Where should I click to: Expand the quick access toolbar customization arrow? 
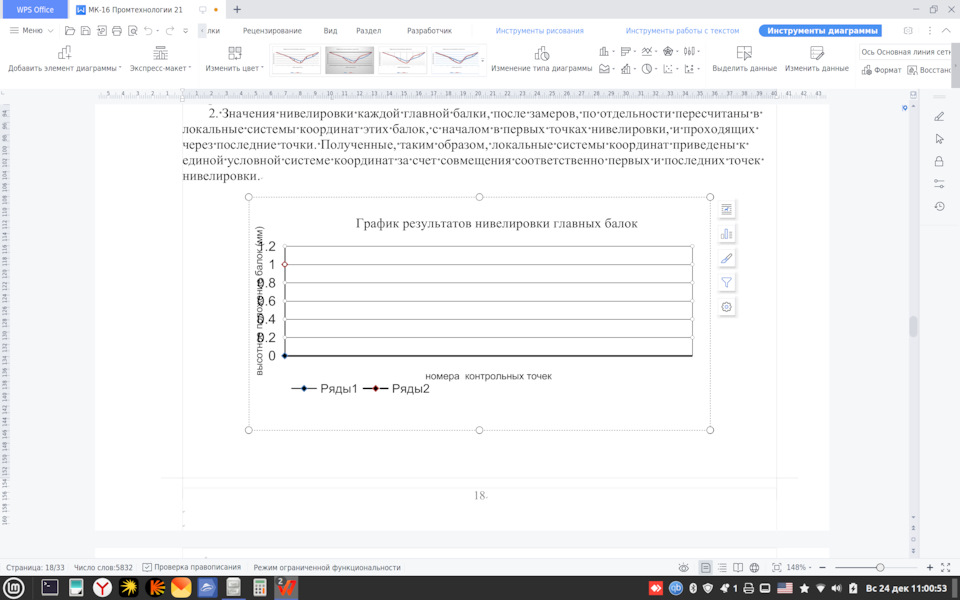pyautogui.click(x=186, y=31)
